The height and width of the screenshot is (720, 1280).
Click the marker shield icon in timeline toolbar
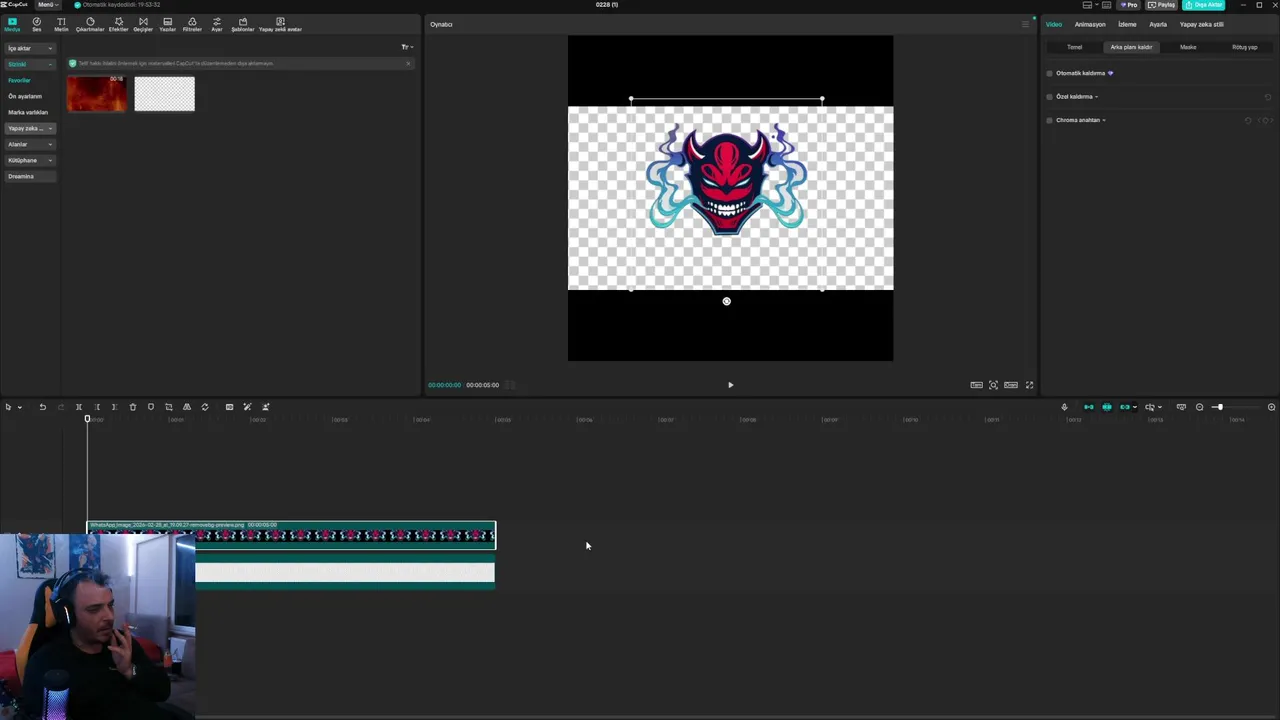[x=151, y=407]
